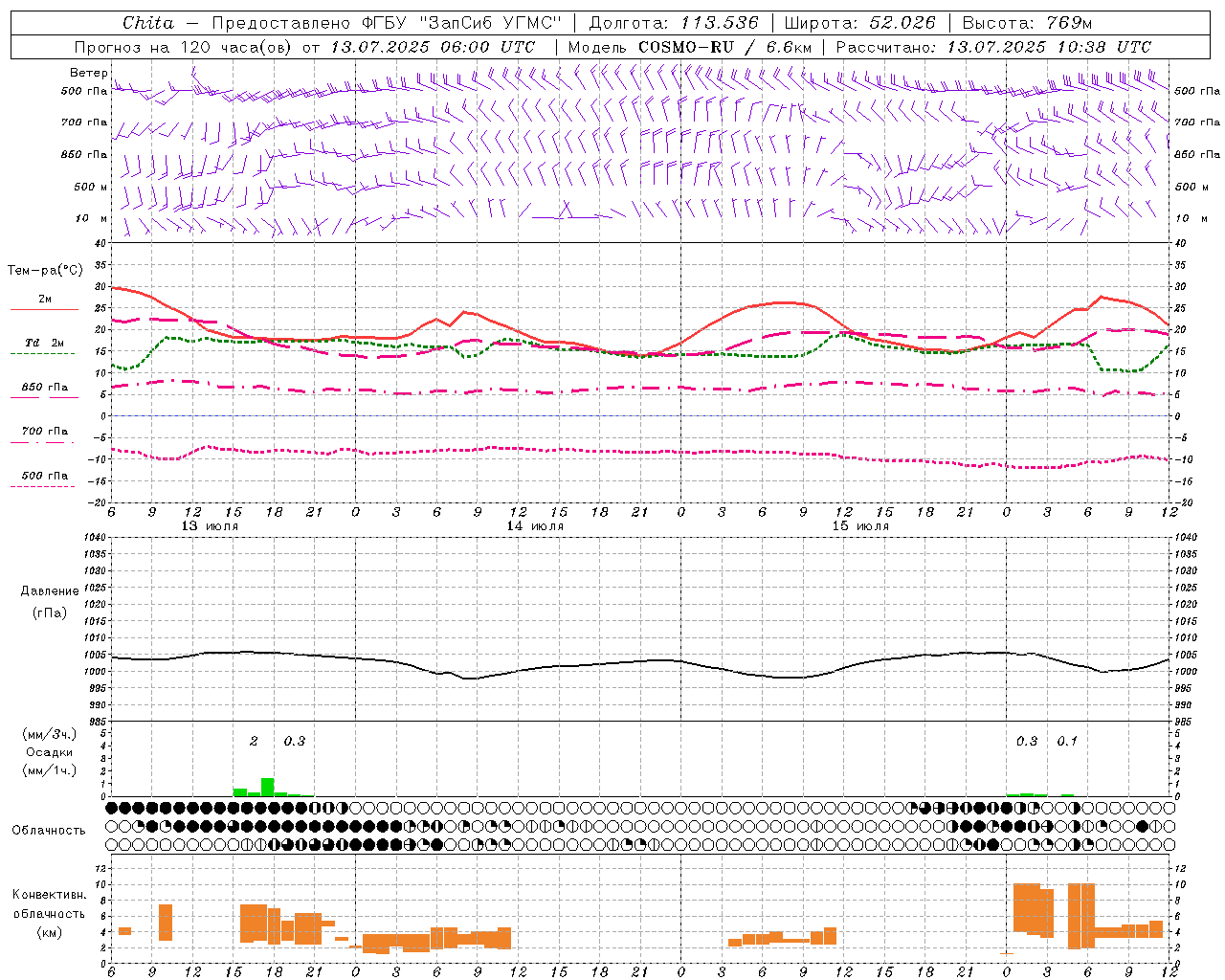Click the Td 2м dew point legend label

pyautogui.click(x=44, y=343)
